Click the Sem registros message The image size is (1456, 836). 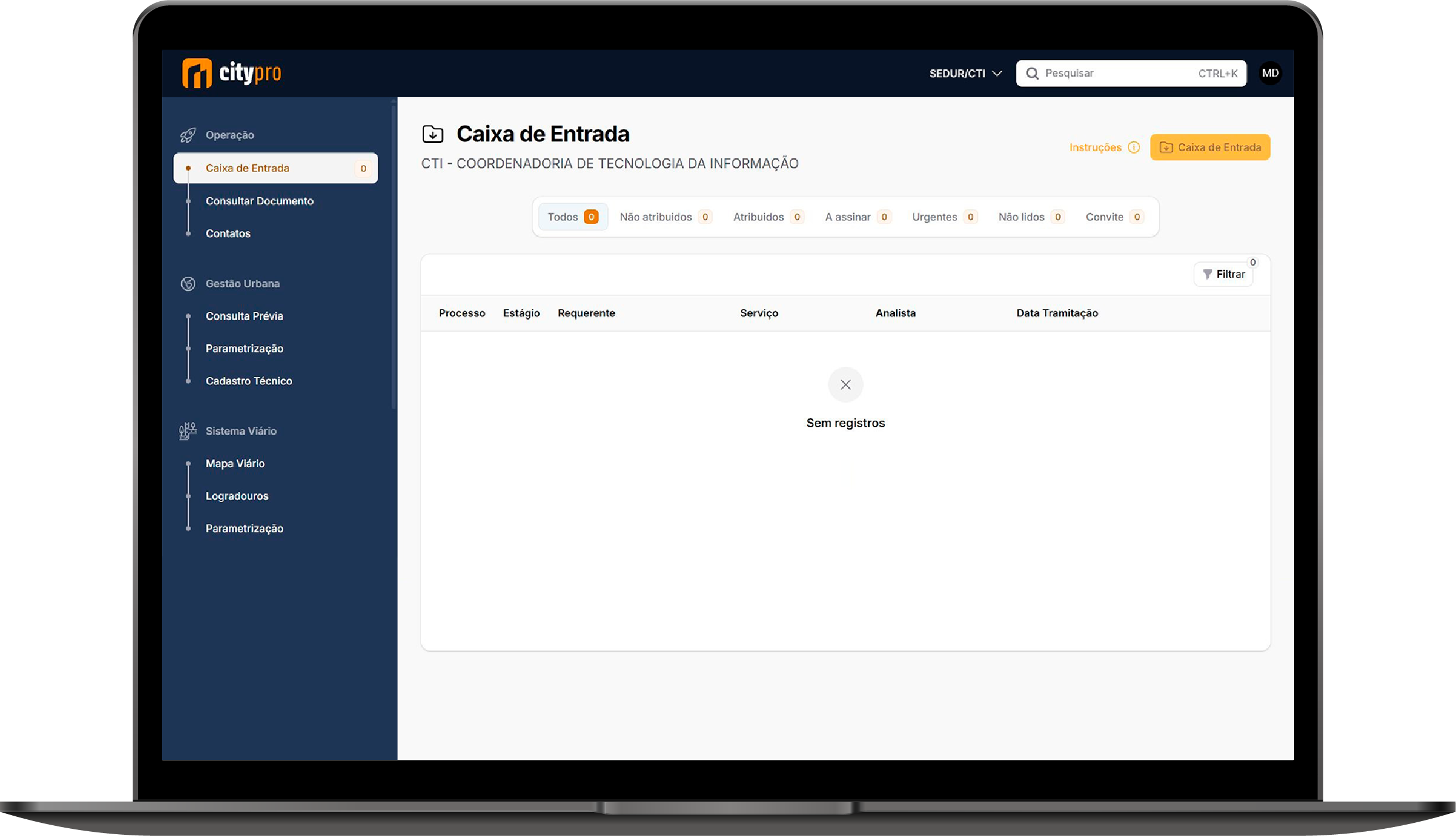point(845,423)
